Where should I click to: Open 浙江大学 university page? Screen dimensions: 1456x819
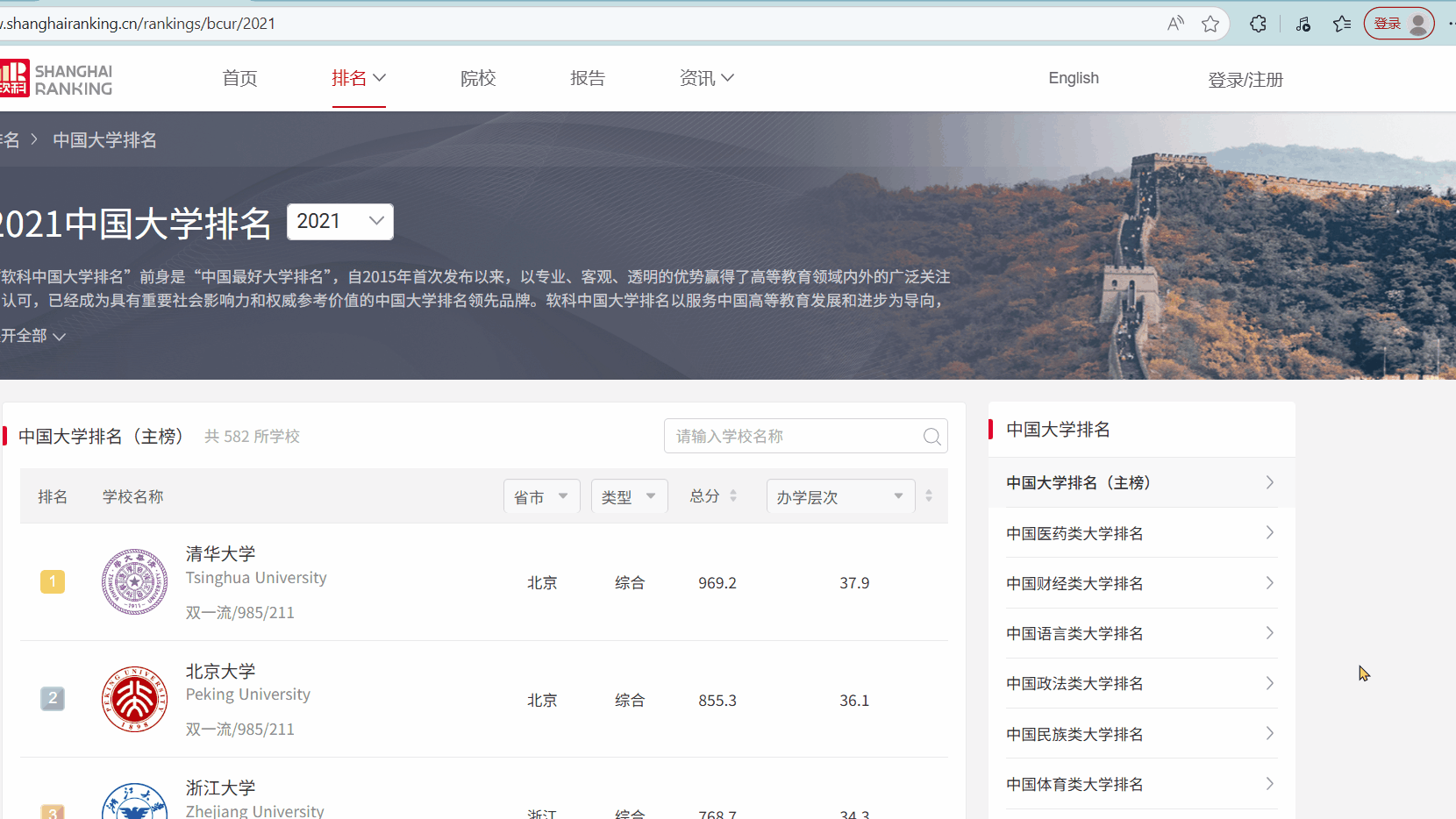click(x=220, y=788)
